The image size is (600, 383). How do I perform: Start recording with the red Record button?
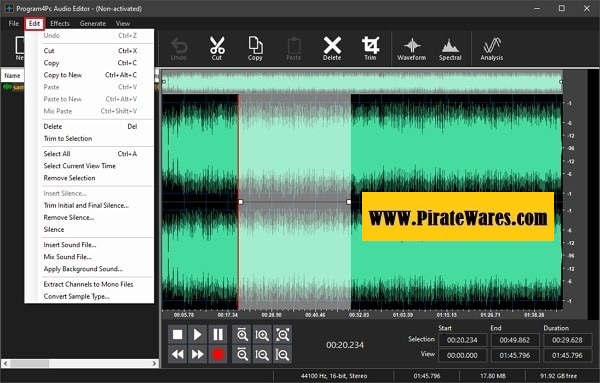tap(218, 355)
